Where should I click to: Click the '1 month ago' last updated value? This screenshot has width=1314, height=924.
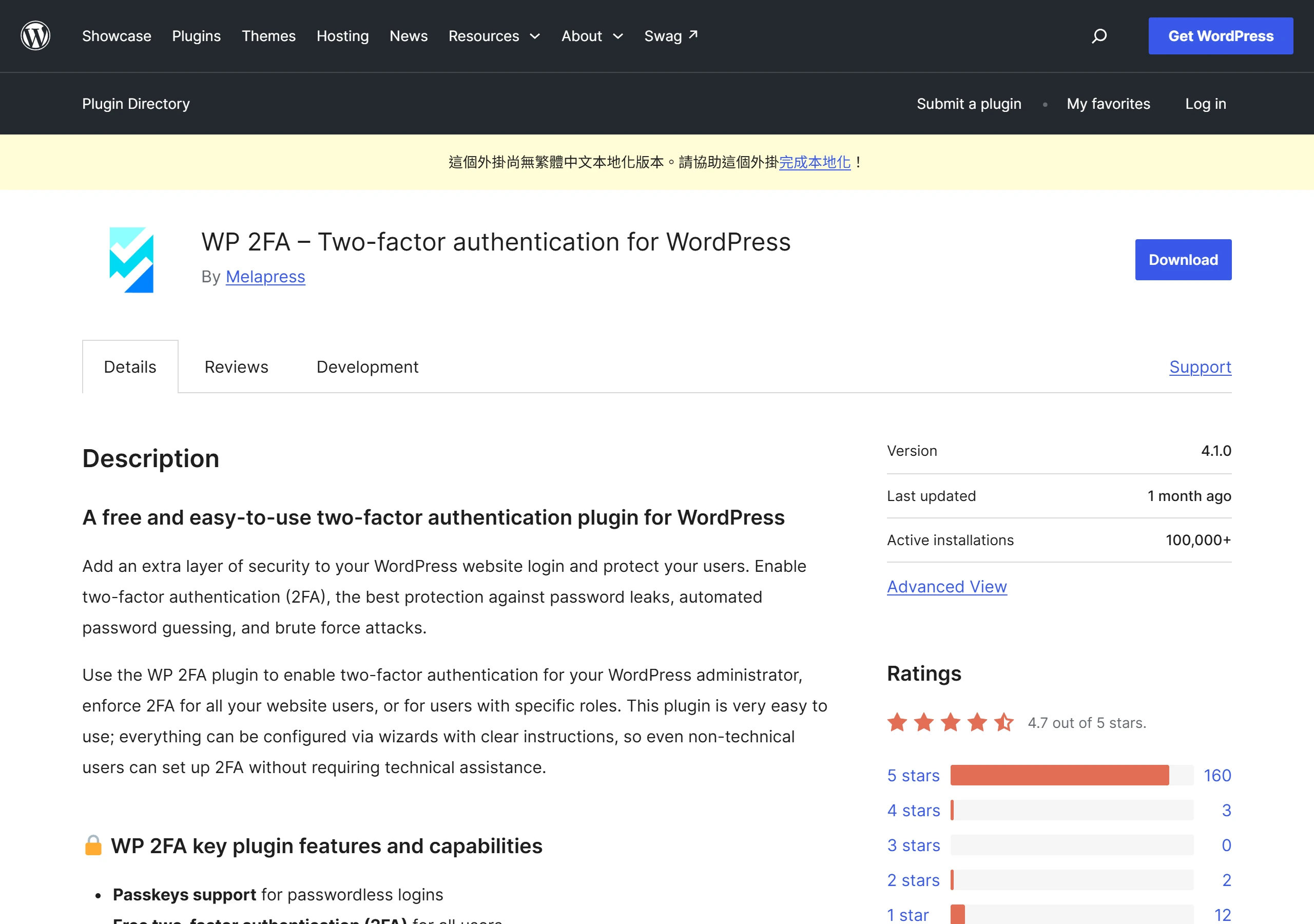point(1189,496)
